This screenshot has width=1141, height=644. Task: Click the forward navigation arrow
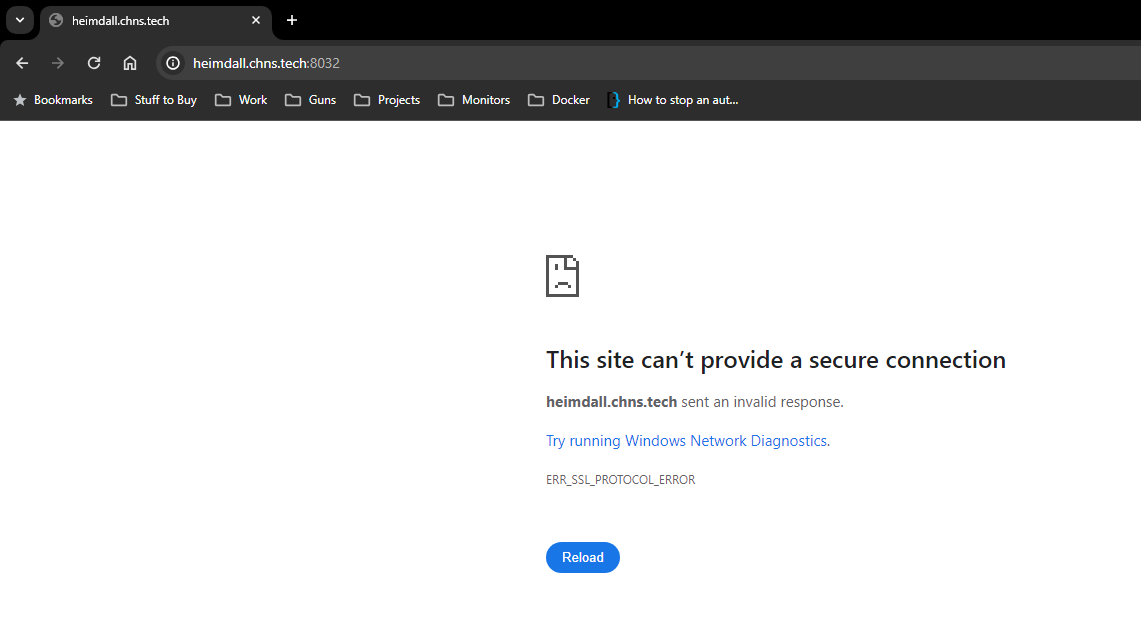[57, 62]
